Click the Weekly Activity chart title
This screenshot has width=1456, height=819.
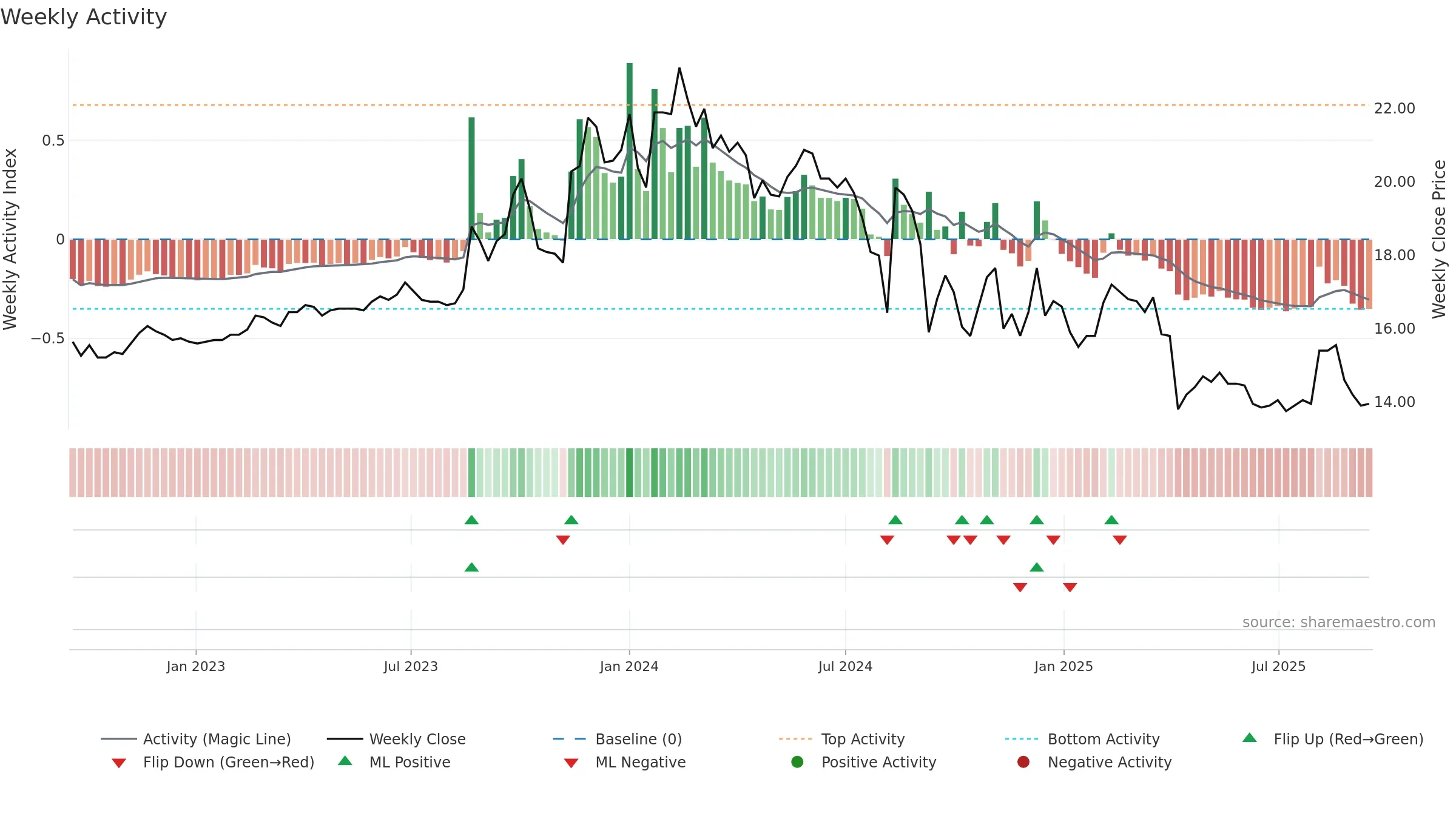pos(84,17)
